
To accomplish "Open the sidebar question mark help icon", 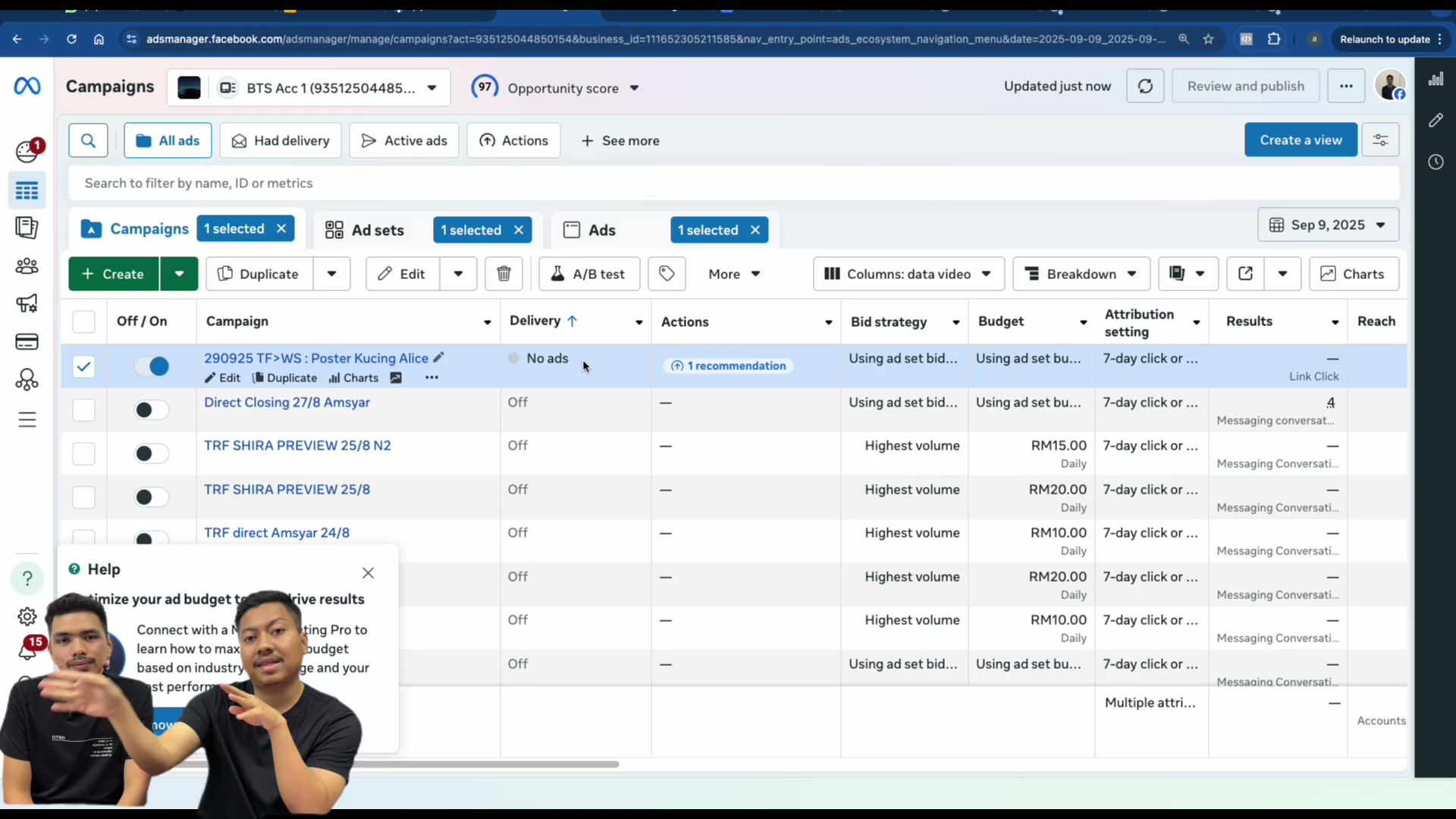I will tap(27, 579).
